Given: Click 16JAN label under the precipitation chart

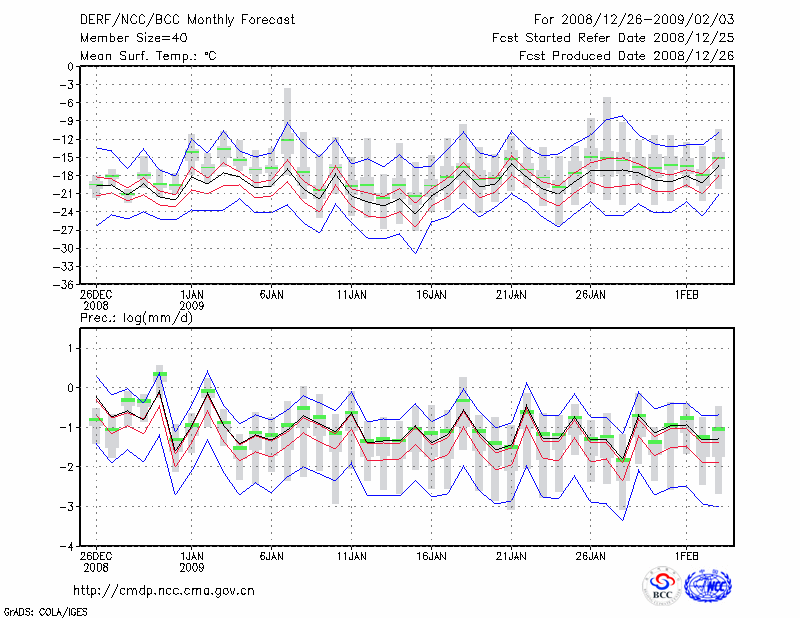Looking at the screenshot, I should [x=431, y=555].
